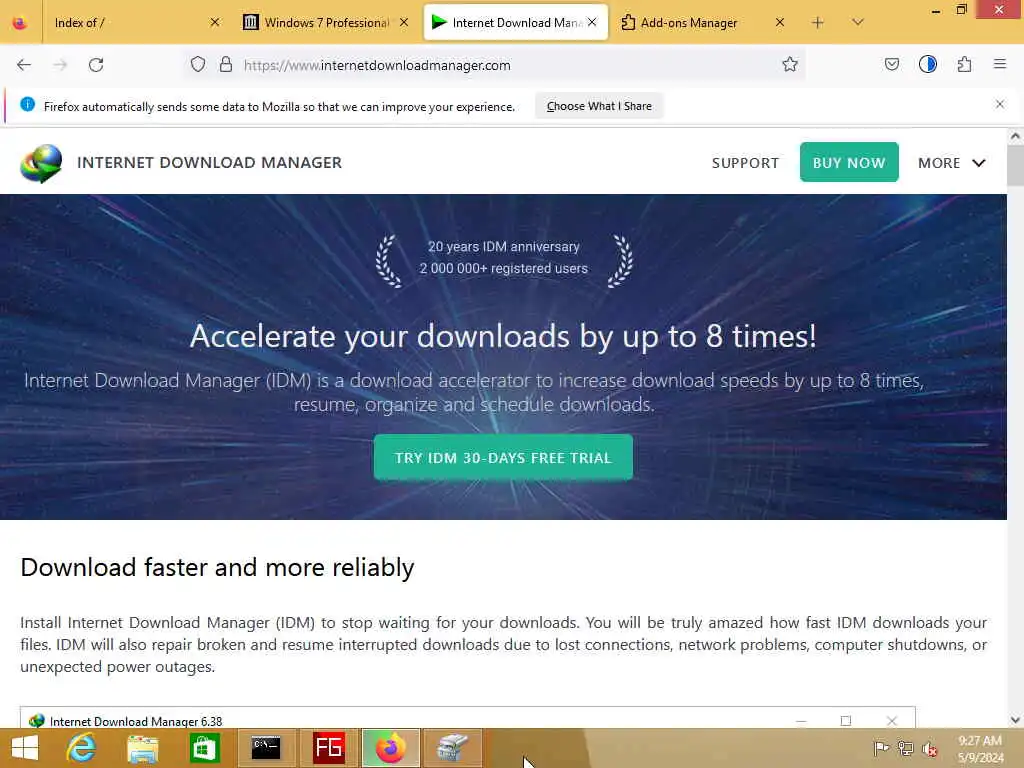Click the page scrollbar up arrow
This screenshot has height=768, width=1024.
(1015, 136)
